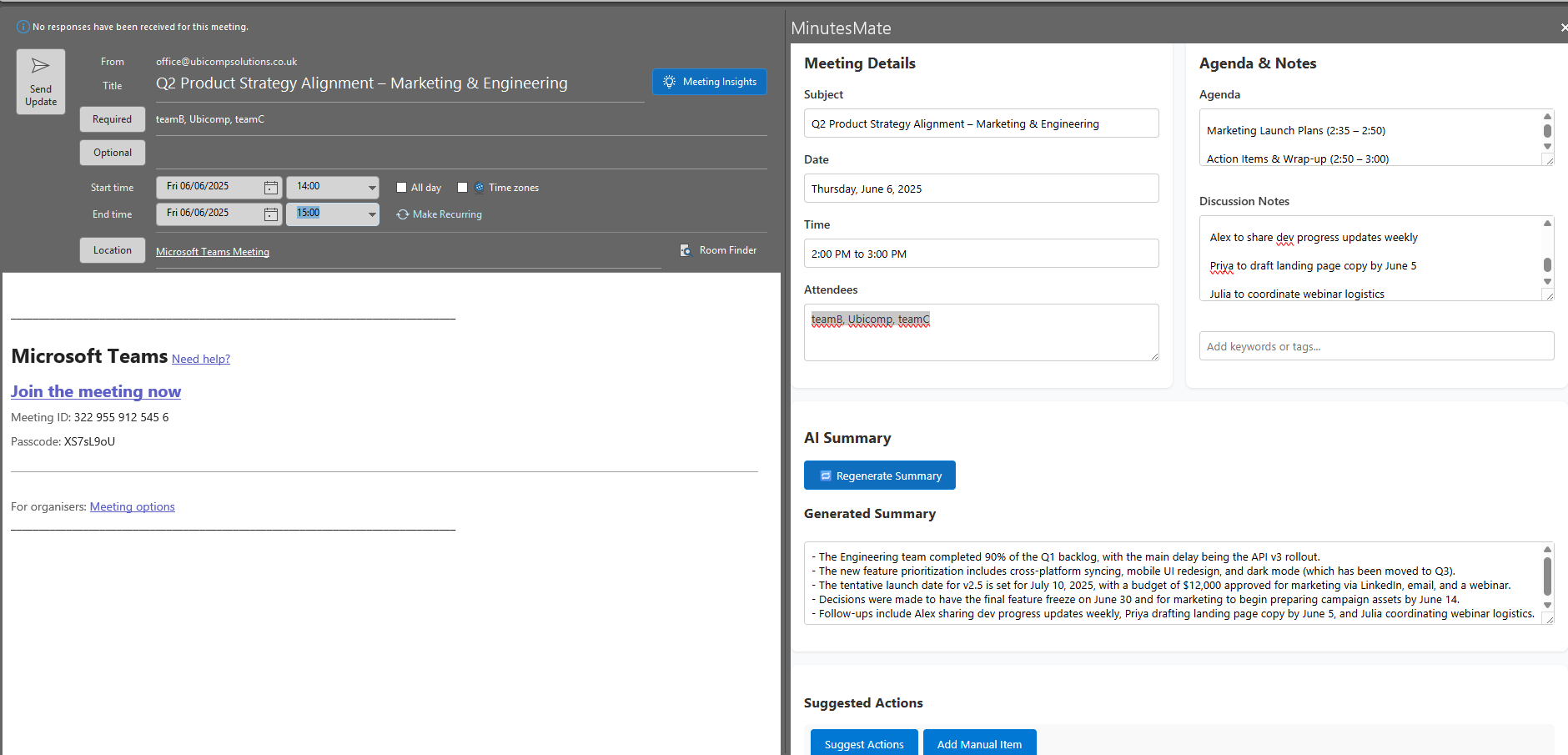Screen dimensions: 1568x755
Task: Click "Priya to draft landing page copy" note
Action: click(1314, 266)
